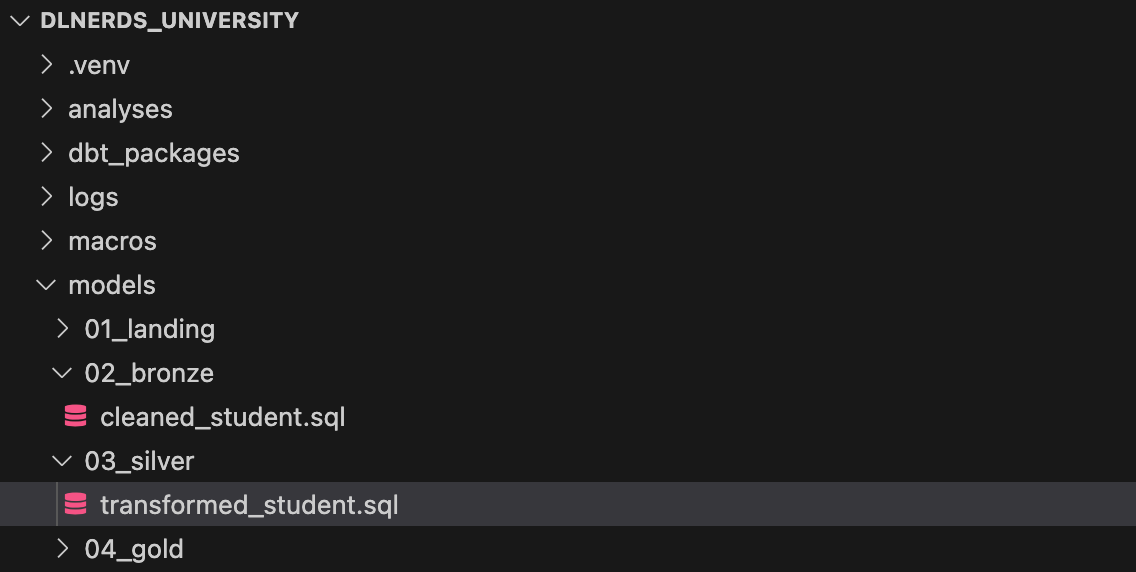The height and width of the screenshot is (572, 1136).
Task: Expand the .venv folder chevron
Action: tap(47, 64)
